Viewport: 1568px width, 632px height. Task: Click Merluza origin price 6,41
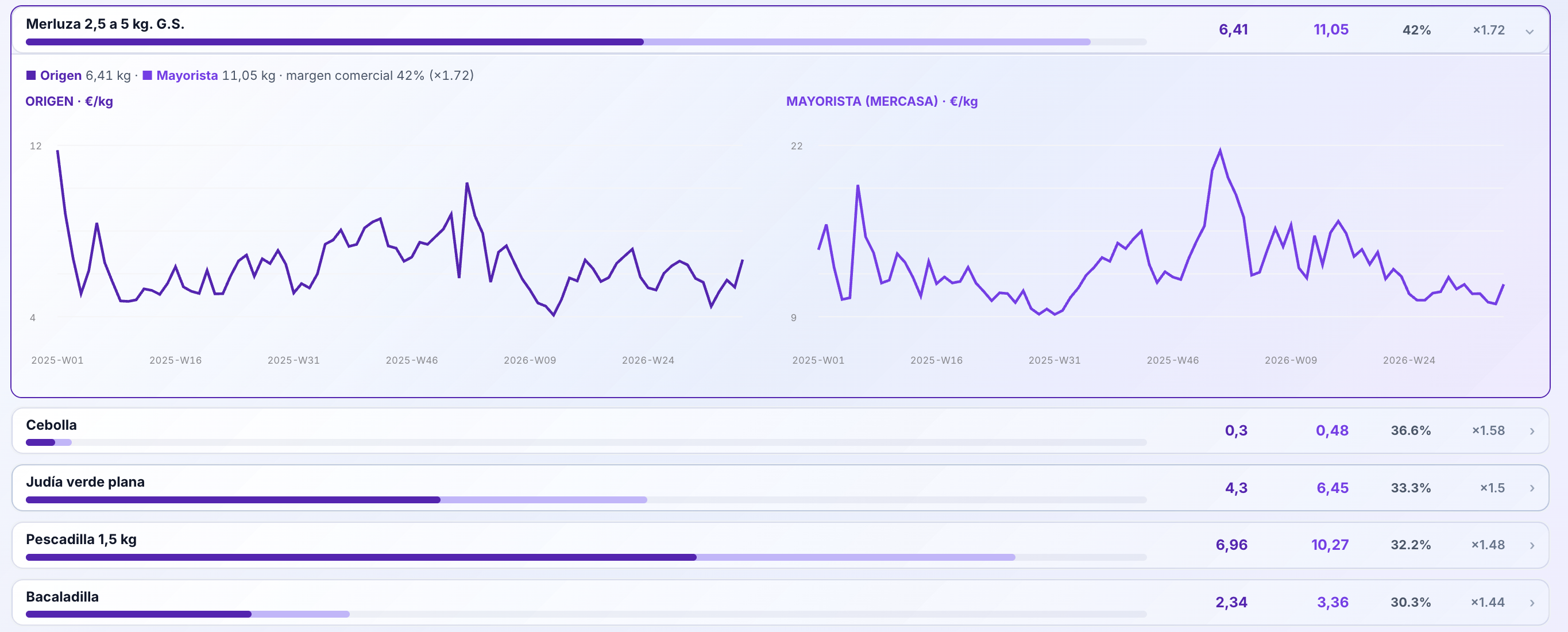click(x=1233, y=29)
